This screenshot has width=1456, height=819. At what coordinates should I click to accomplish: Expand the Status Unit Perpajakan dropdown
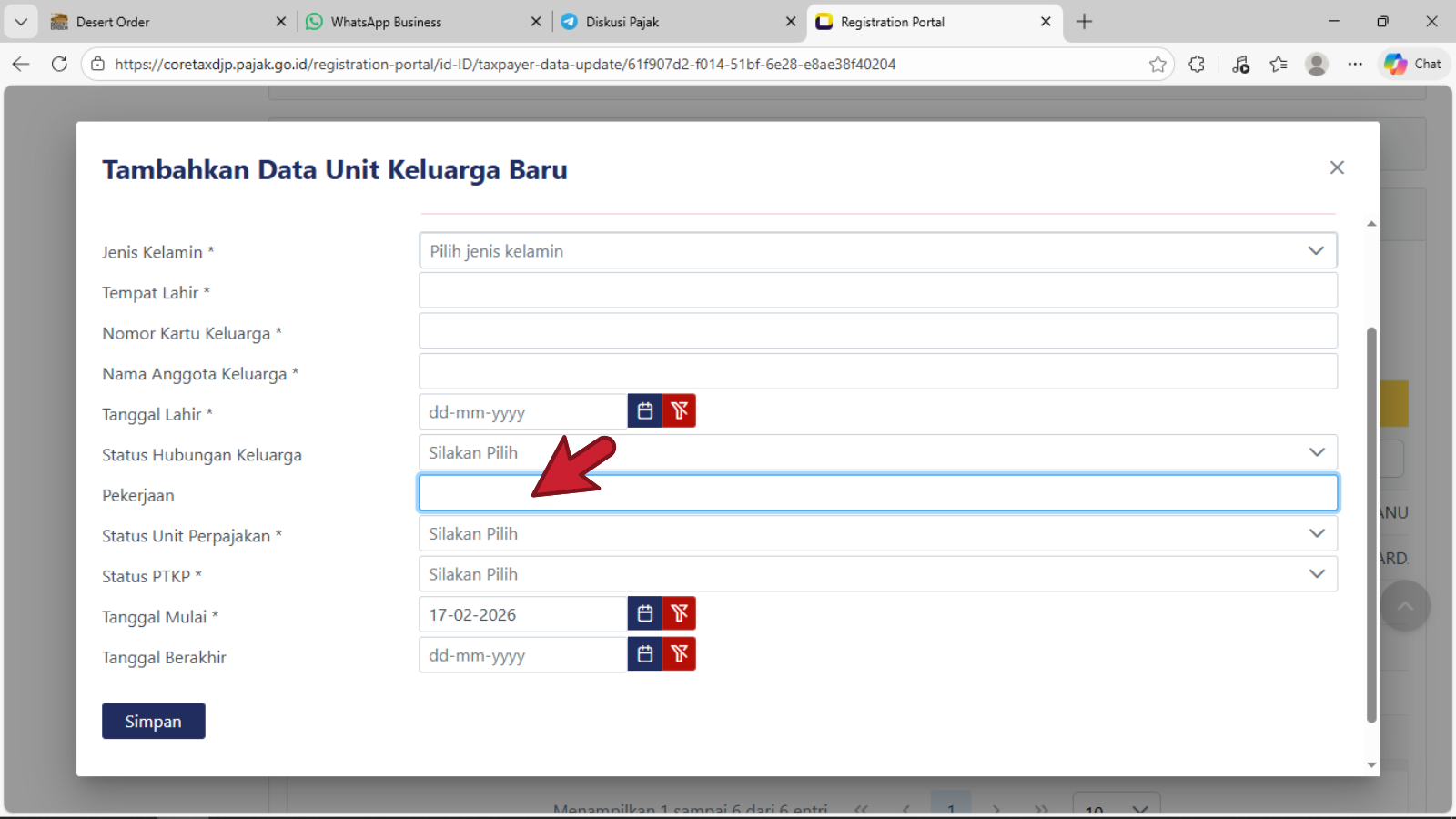pyautogui.click(x=877, y=534)
